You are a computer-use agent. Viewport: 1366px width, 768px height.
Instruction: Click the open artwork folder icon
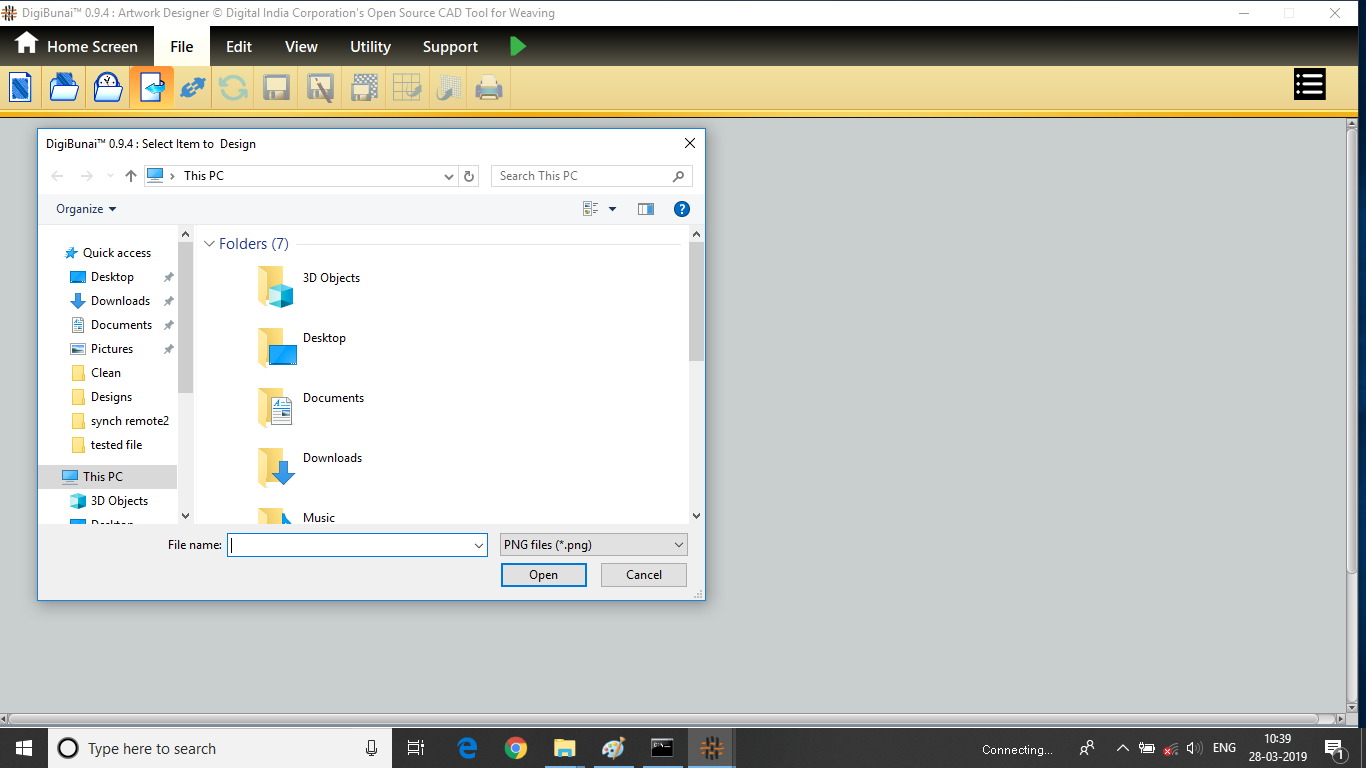(x=64, y=88)
